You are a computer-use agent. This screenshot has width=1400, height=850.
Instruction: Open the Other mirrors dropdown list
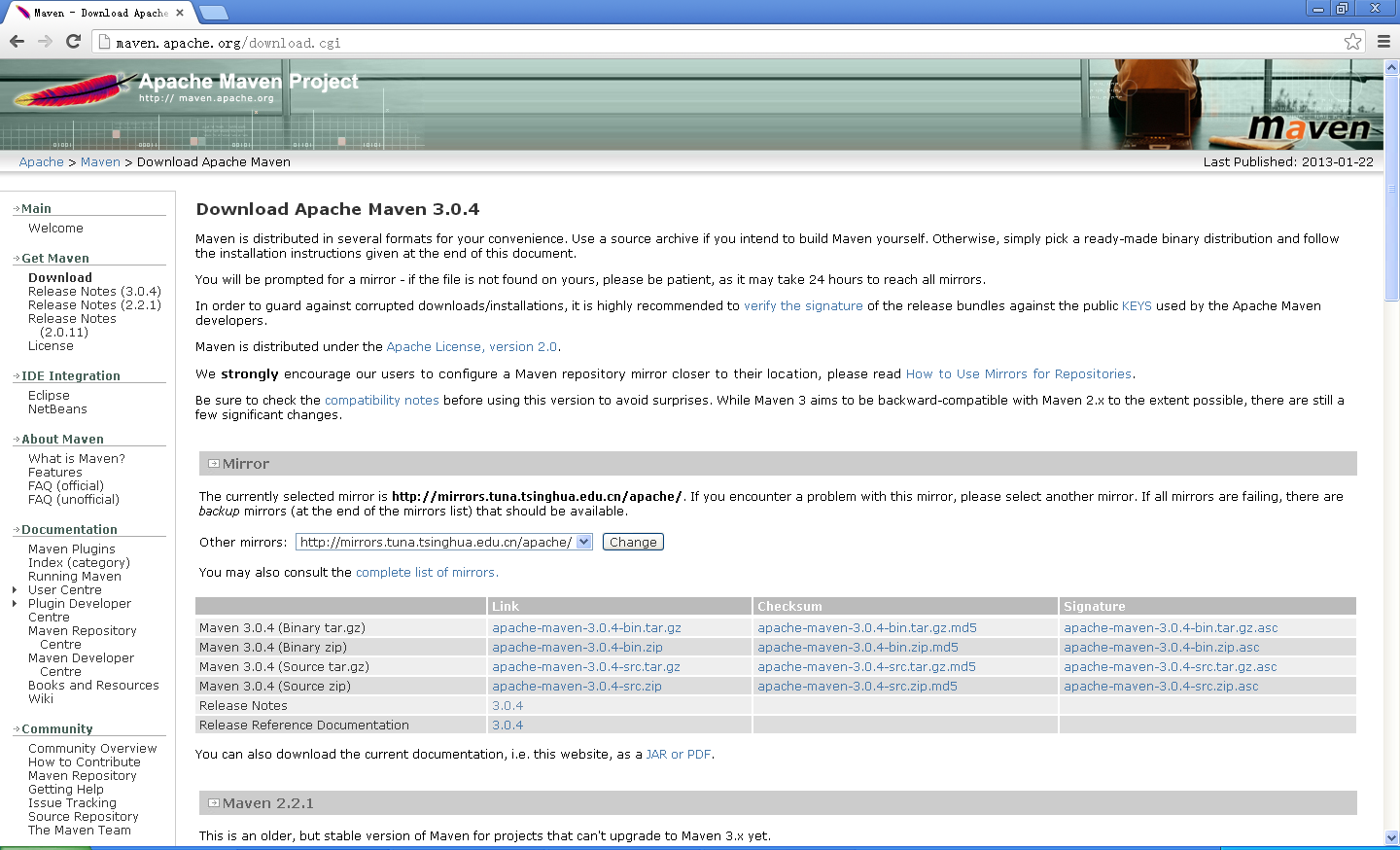click(x=444, y=542)
